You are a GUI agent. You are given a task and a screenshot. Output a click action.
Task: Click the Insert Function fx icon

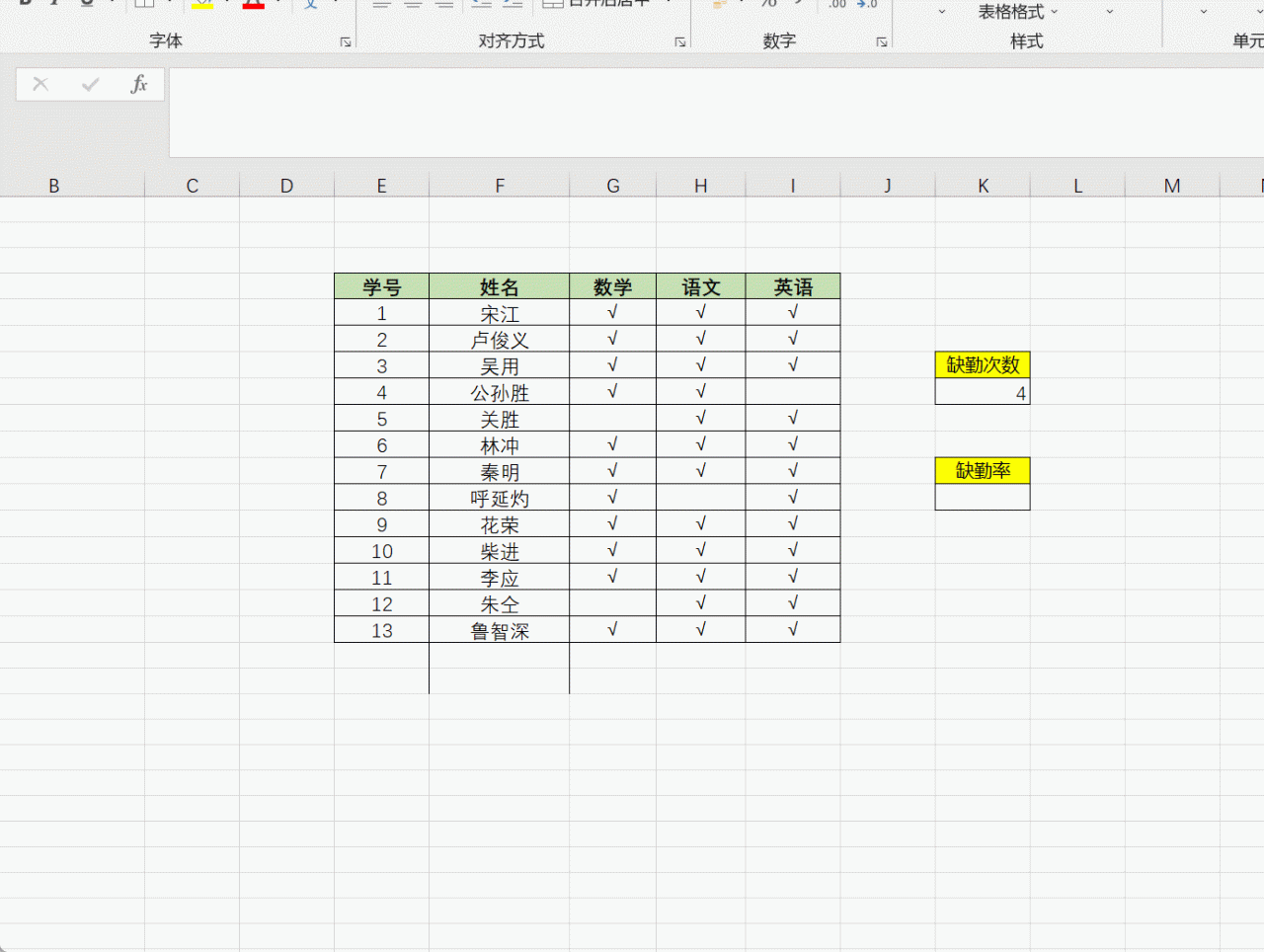click(139, 84)
